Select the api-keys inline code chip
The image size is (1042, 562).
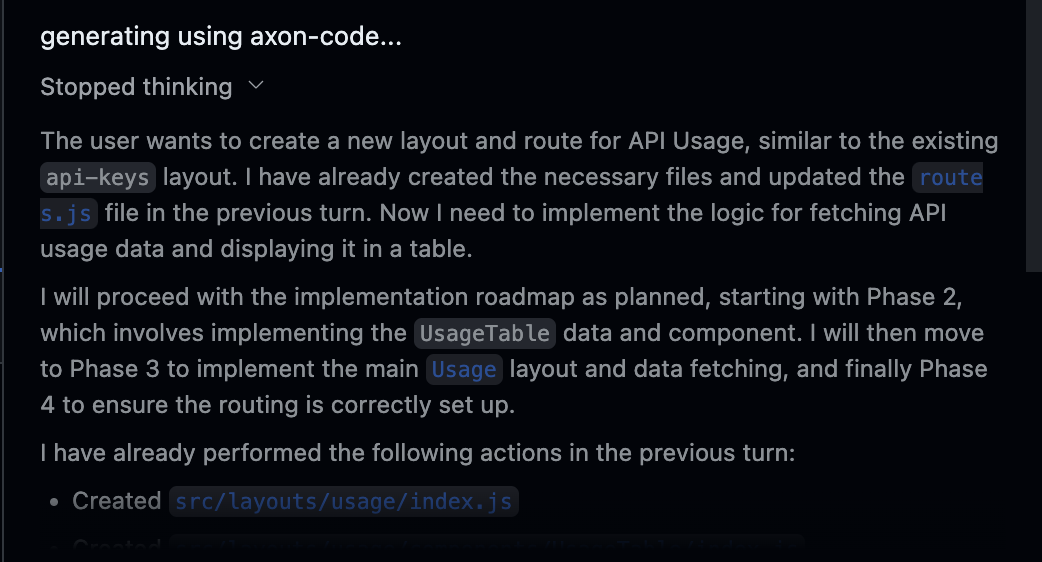(98, 177)
